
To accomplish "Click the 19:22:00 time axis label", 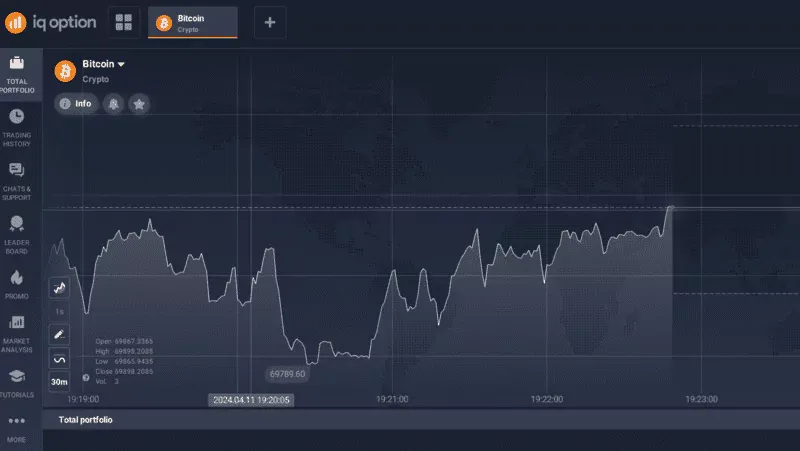I will (547, 399).
